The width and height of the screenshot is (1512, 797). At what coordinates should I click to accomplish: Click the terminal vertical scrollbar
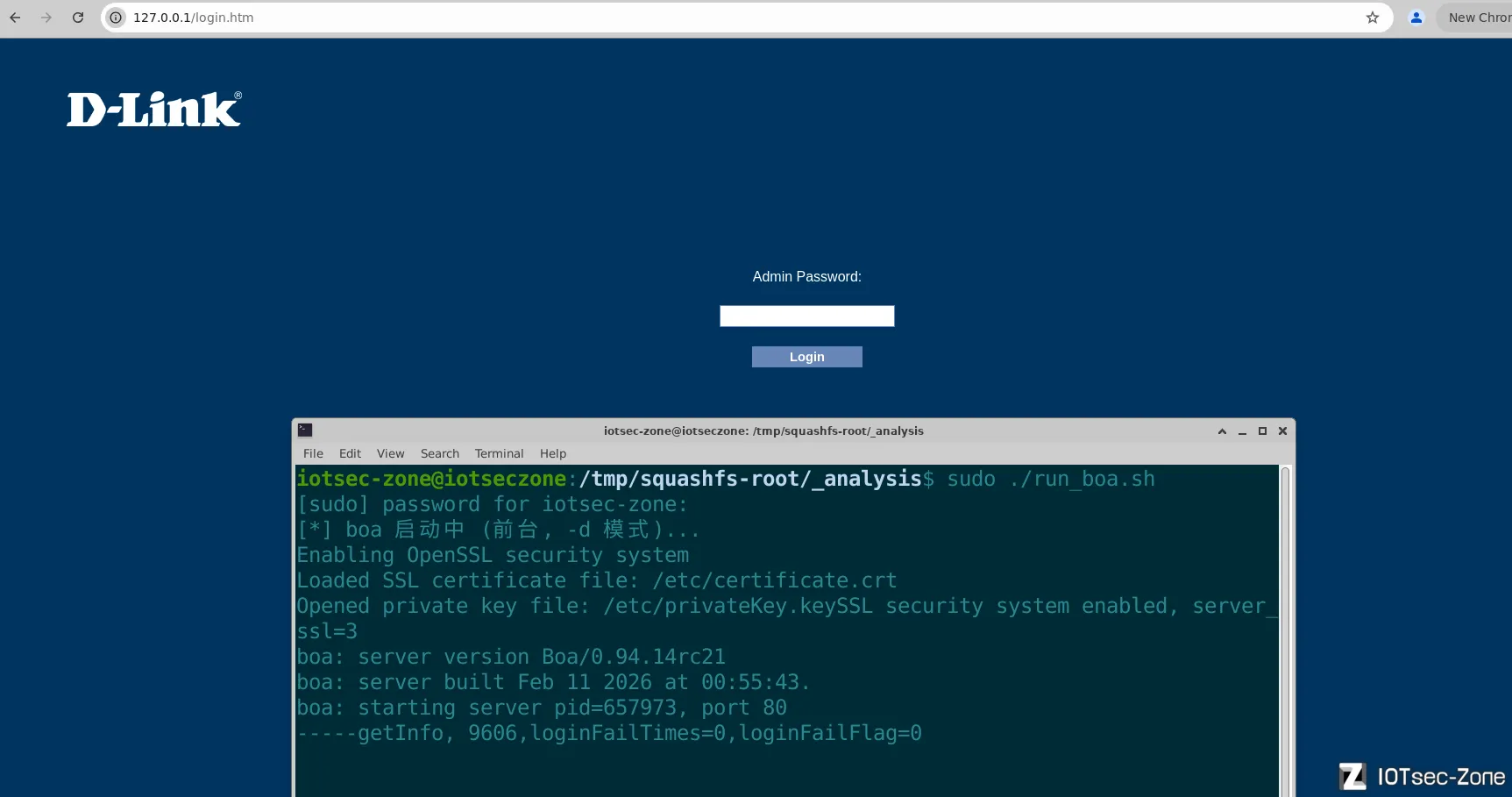tap(1286, 631)
